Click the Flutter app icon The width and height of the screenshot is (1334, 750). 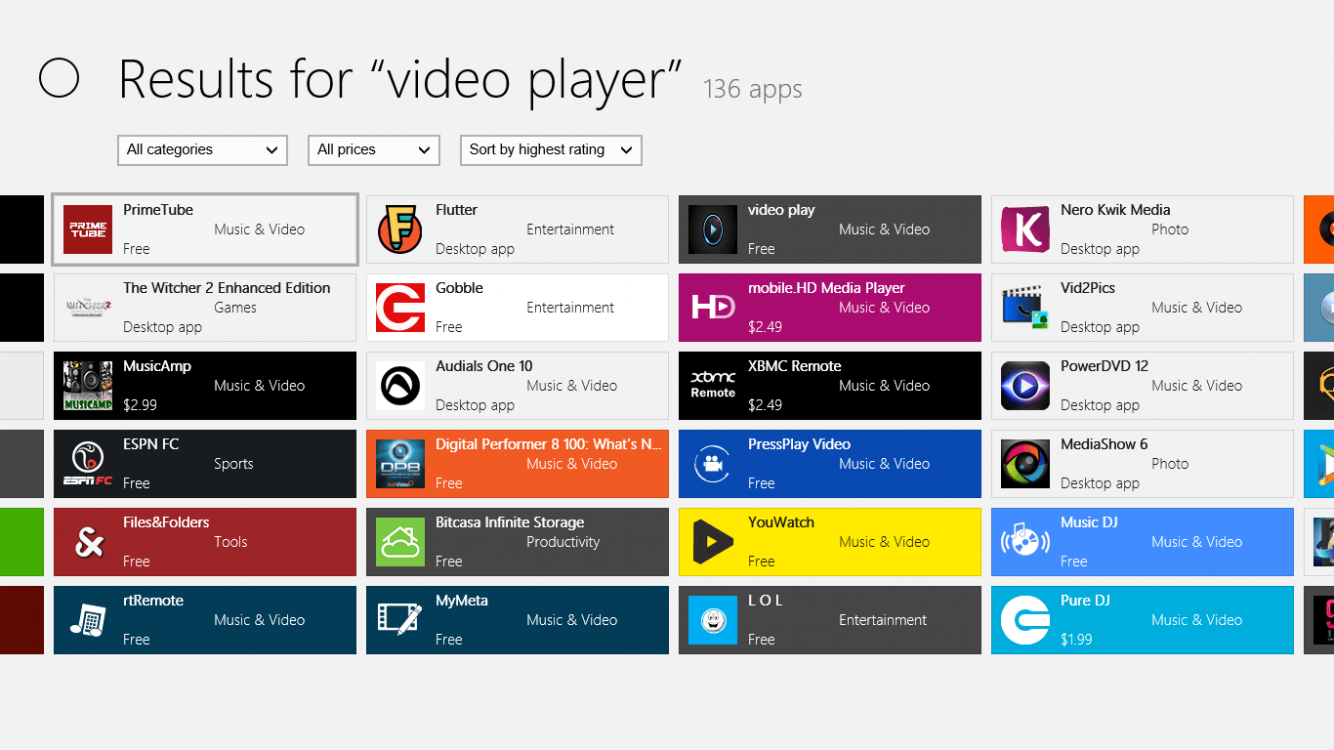[400, 230]
